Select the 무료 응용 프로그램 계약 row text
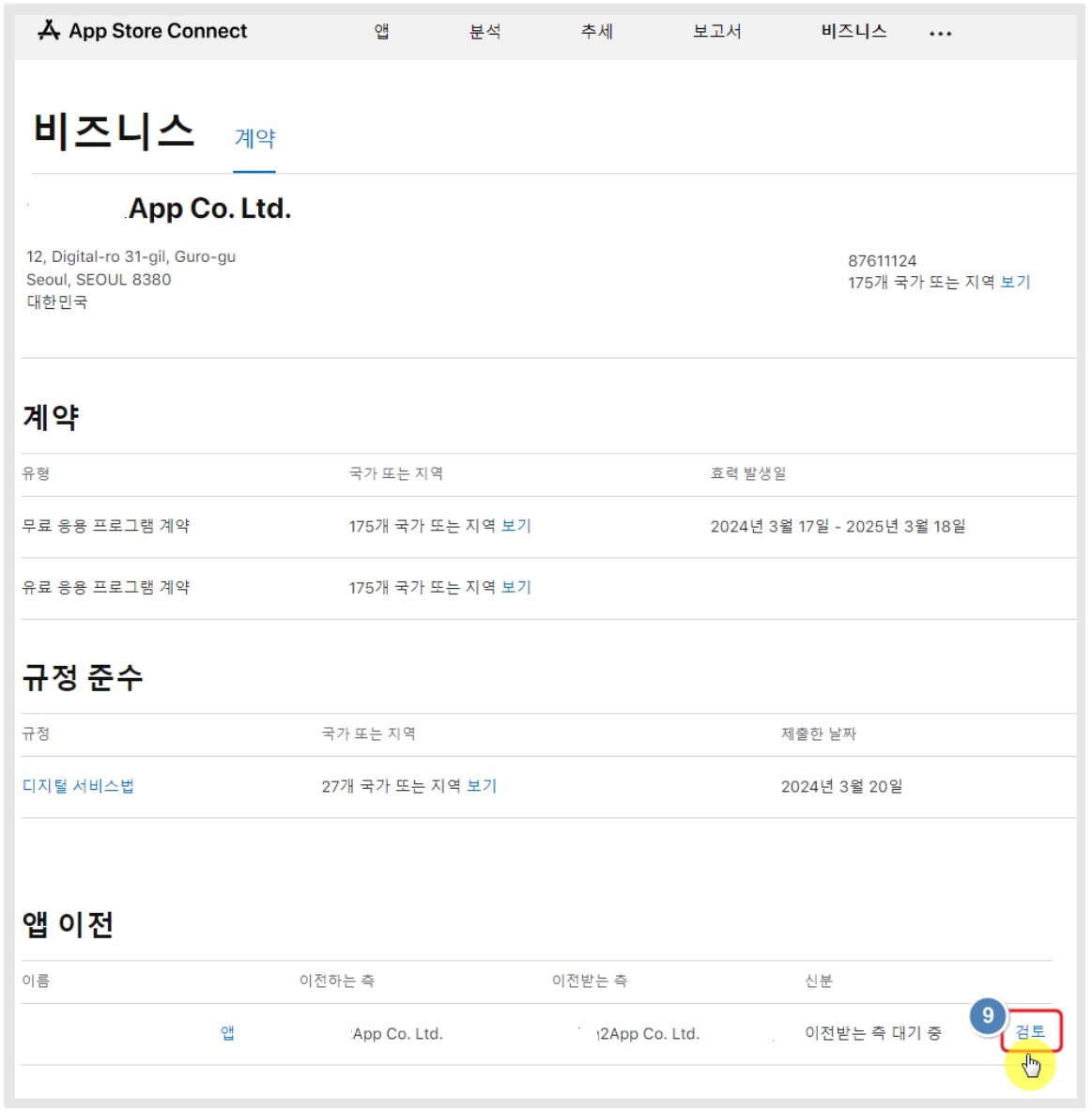This screenshot has height=1112, width=1092. 106,526
